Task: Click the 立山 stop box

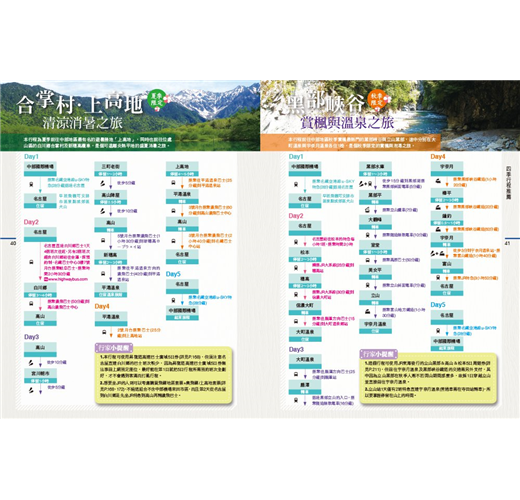Action: [x=375, y=298]
